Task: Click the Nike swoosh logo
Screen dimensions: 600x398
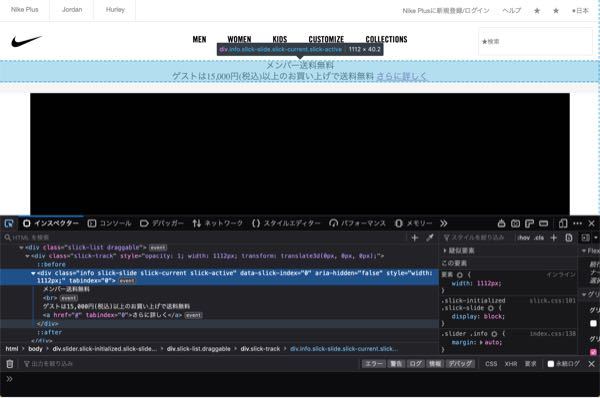Action: pos(26,41)
